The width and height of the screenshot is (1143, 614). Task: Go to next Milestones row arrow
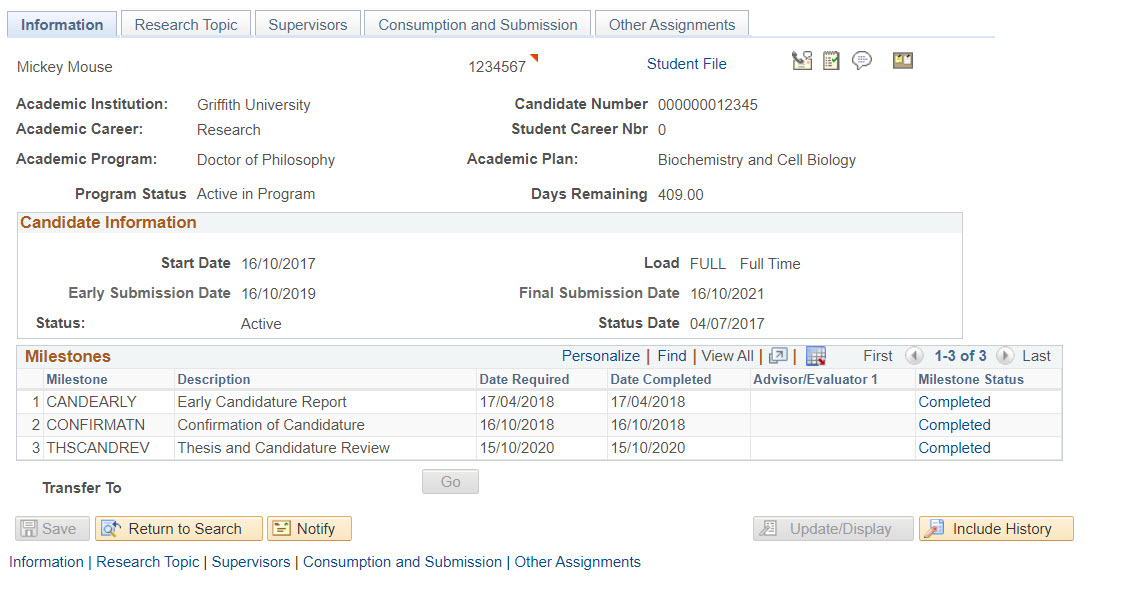coord(1004,356)
